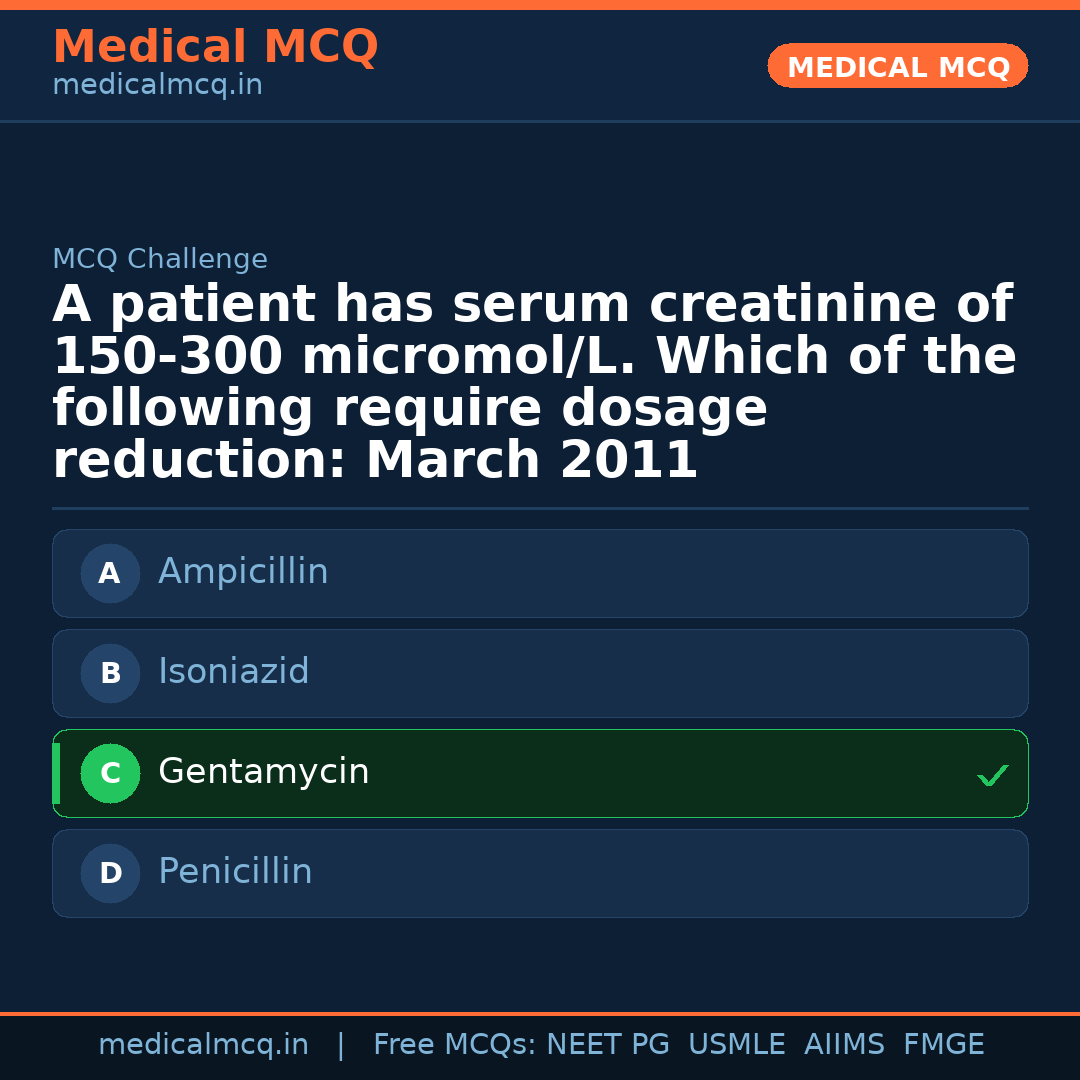
Task: Click the "MCQ Challenge" label
Action: 160,260
